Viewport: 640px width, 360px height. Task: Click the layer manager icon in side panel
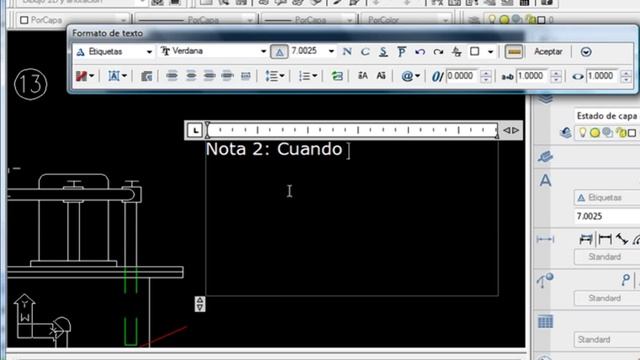tap(565, 132)
